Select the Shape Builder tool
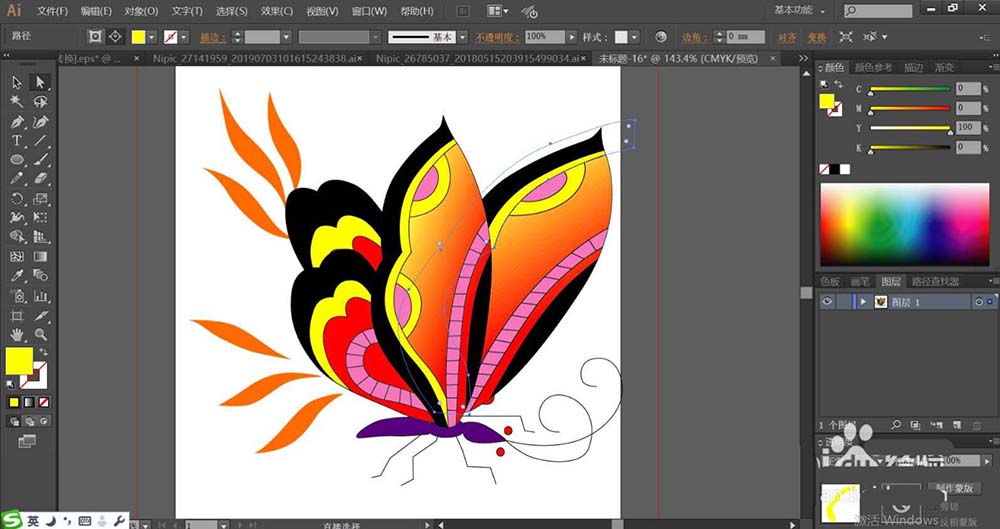Screen dimensions: 1000x529 click(17, 237)
